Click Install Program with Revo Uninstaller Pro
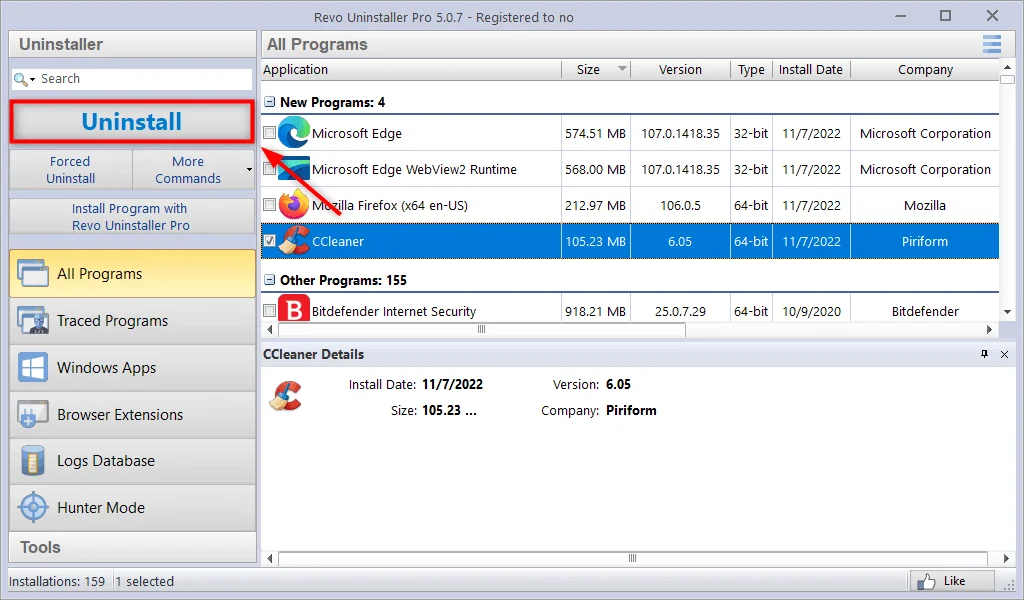Screen dimensions: 1024x600 tap(132, 217)
